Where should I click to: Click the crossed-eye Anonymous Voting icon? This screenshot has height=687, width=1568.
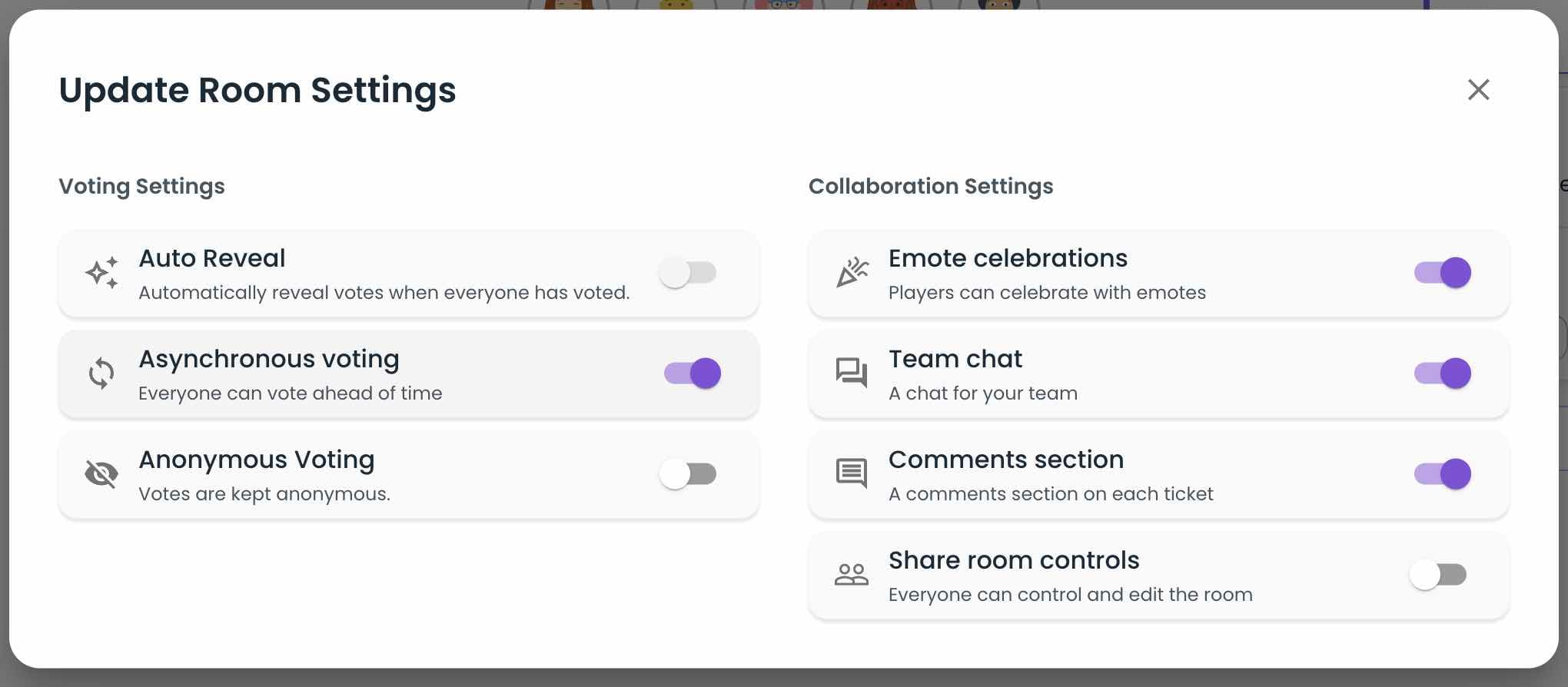101,474
